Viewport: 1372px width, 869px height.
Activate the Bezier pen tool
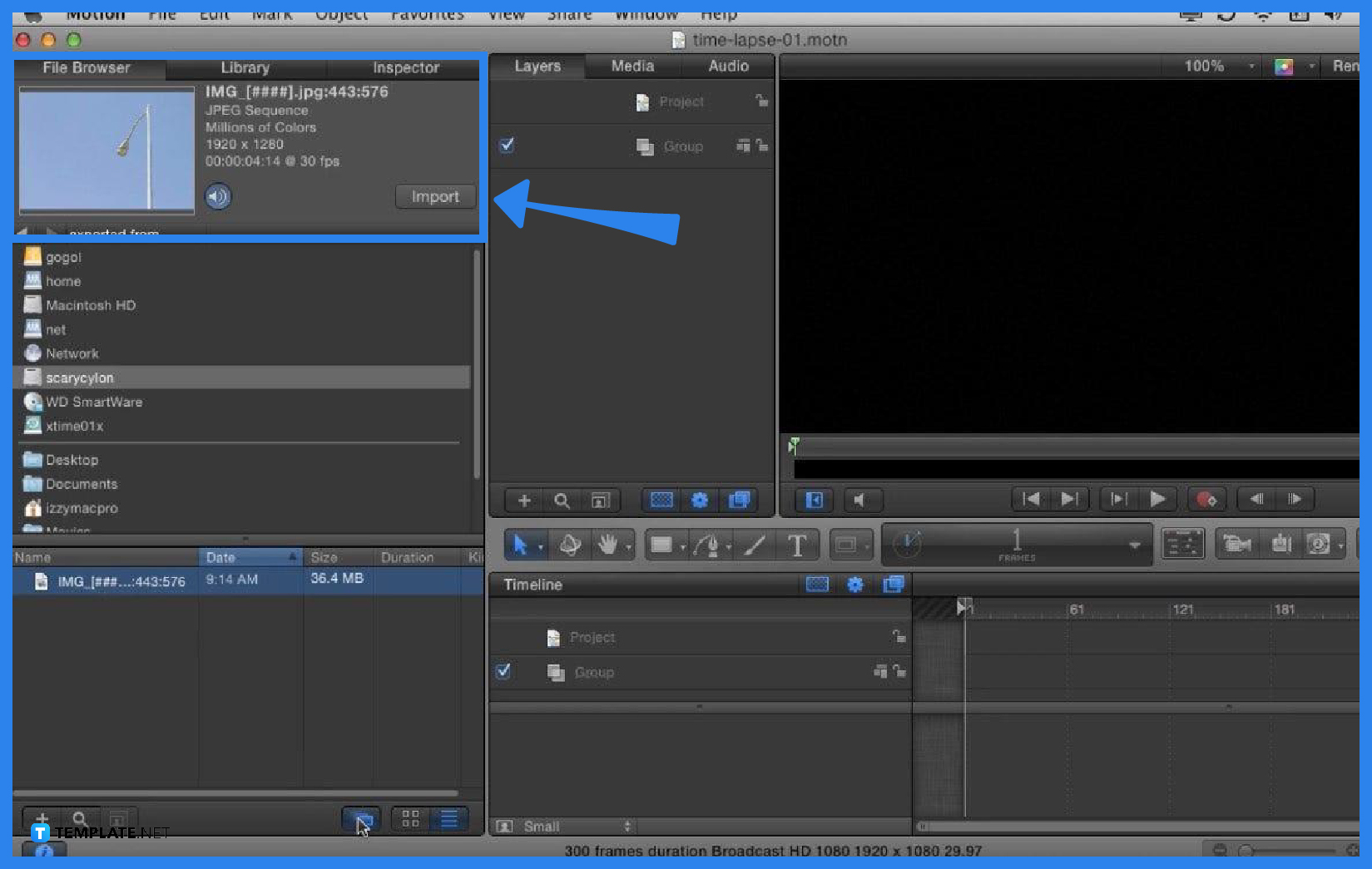click(706, 546)
